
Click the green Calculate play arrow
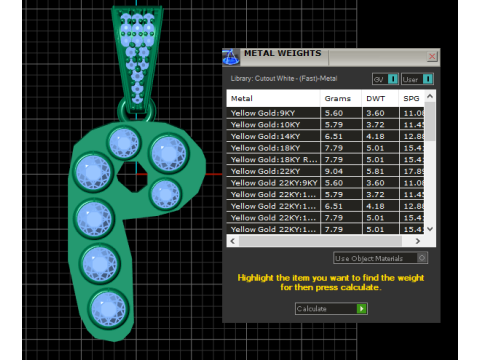[361, 309]
